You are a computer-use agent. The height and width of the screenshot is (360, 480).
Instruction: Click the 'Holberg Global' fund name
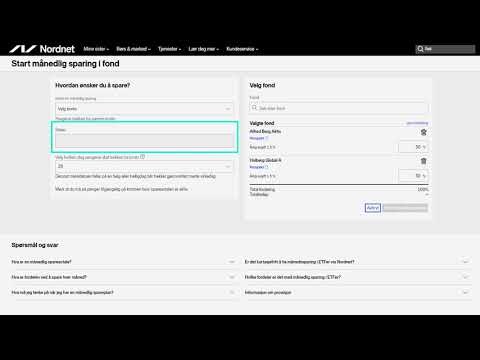265,160
